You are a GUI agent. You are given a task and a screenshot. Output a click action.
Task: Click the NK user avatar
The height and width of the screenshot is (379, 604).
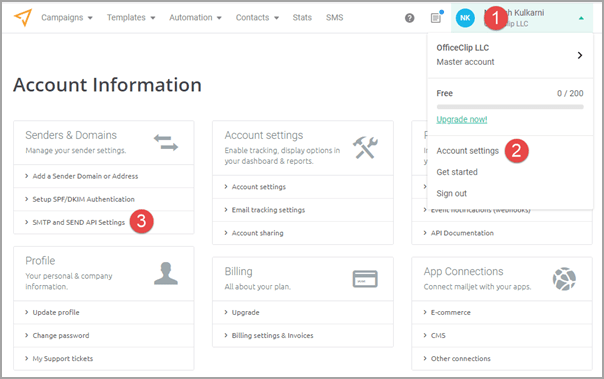pos(465,18)
